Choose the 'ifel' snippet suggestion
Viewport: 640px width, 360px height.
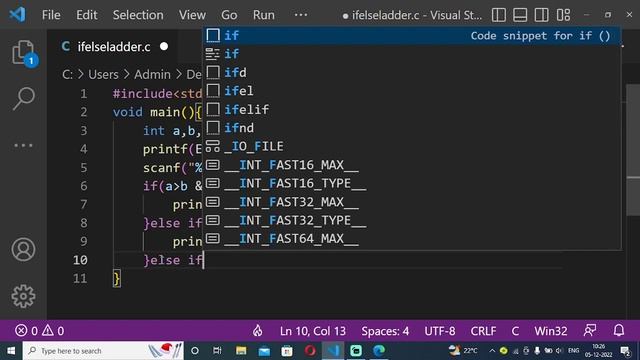coord(412,91)
